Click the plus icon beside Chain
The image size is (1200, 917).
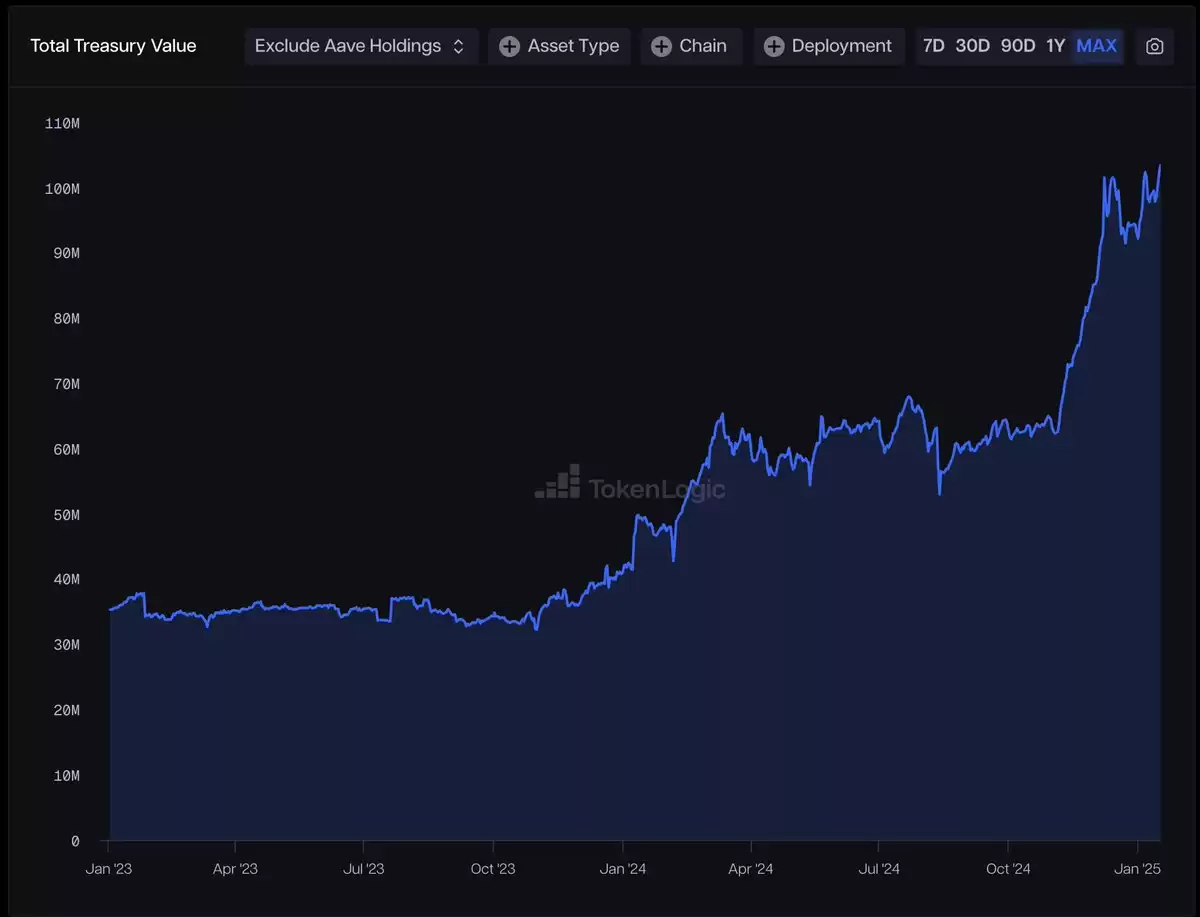point(661,46)
